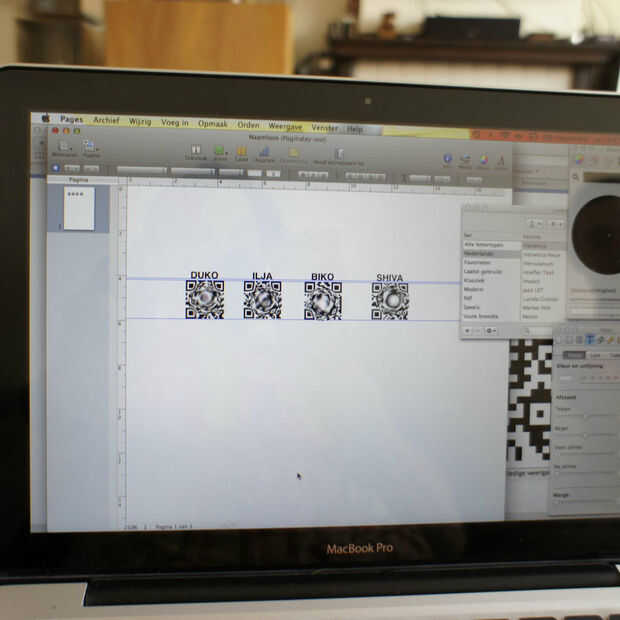Select the QR code under ILJA
The height and width of the screenshot is (620, 620).
(x=263, y=300)
